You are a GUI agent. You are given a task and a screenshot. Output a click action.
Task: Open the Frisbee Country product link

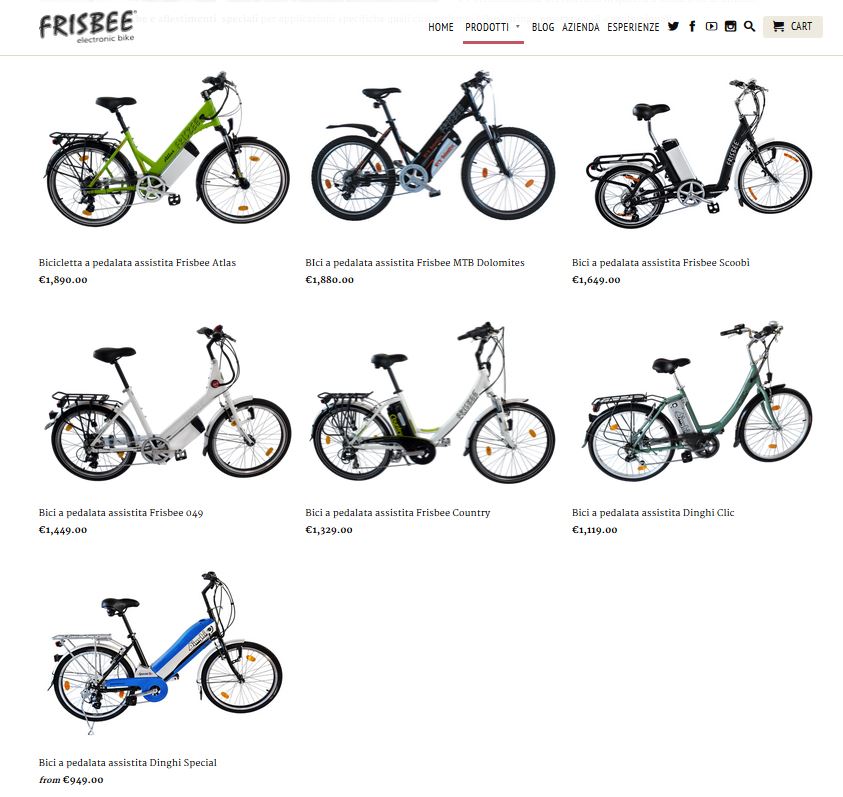click(398, 513)
